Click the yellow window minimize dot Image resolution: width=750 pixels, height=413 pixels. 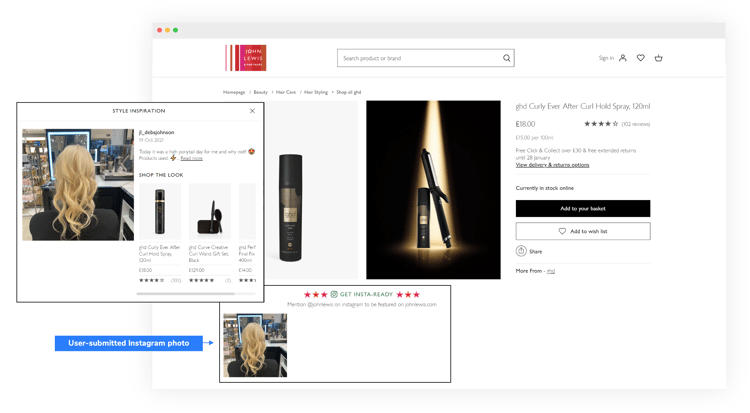tap(167, 30)
